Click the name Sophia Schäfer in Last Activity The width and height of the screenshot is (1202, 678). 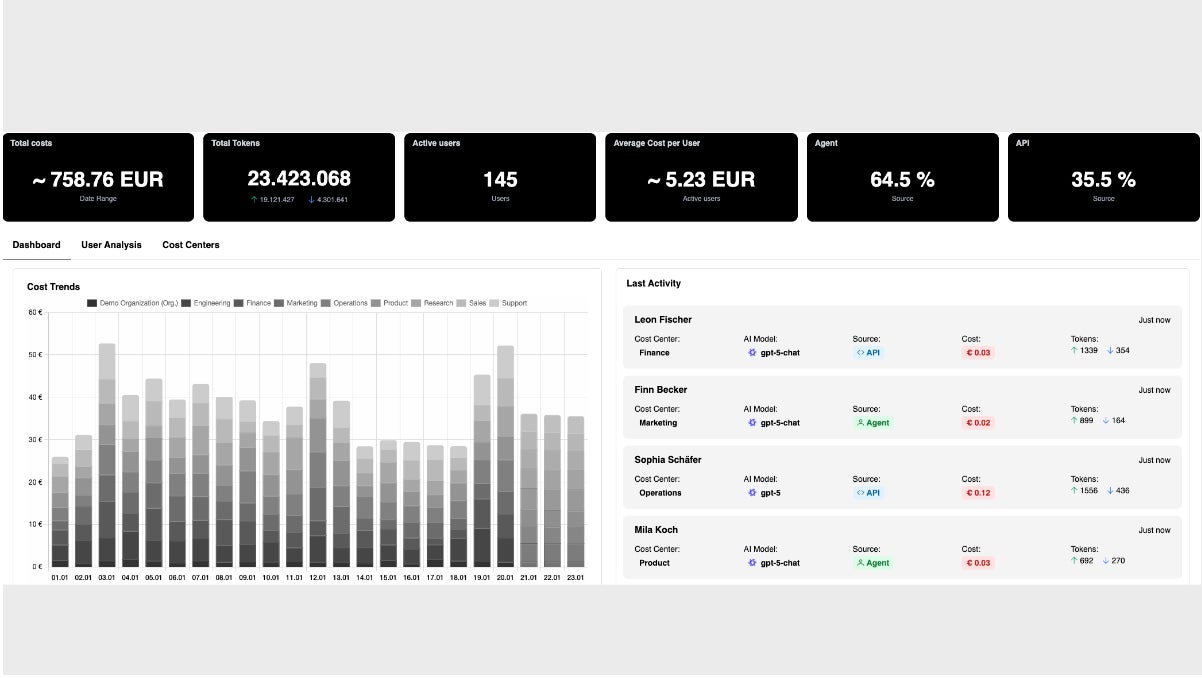(668, 460)
